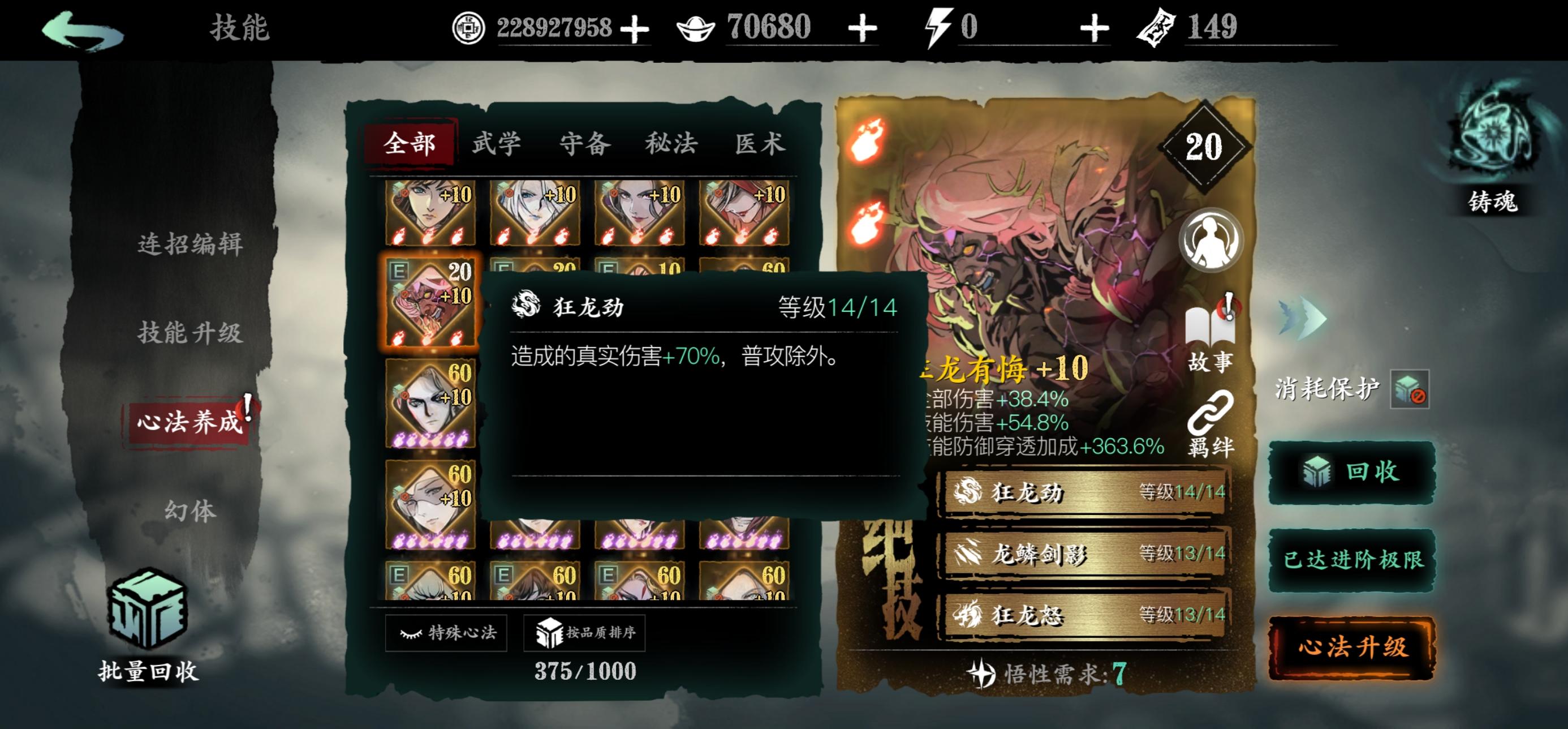Expand the 狂龙怒 skill row

[1087, 615]
